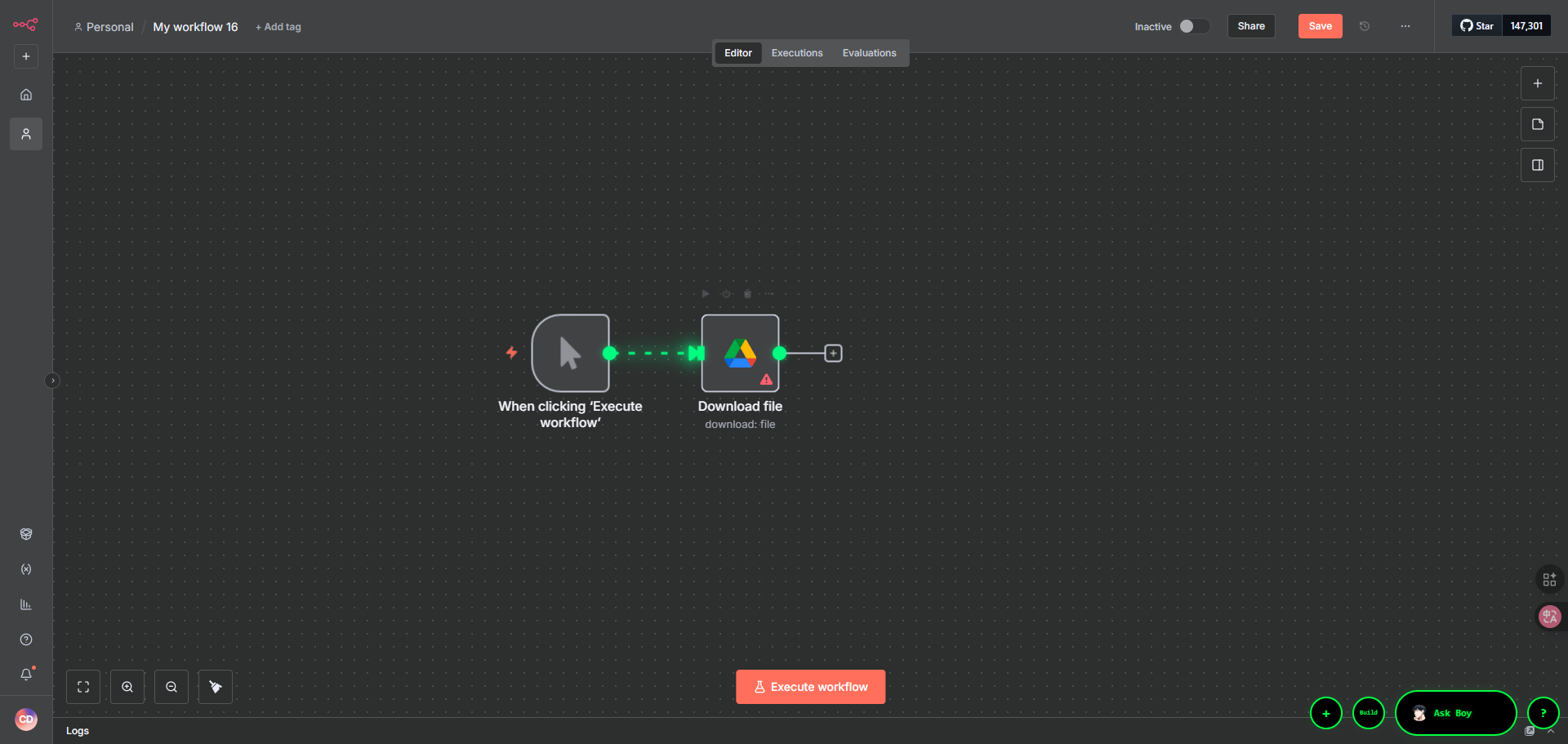The width and height of the screenshot is (1568, 744).
Task: Click the Save button
Action: coord(1320,26)
